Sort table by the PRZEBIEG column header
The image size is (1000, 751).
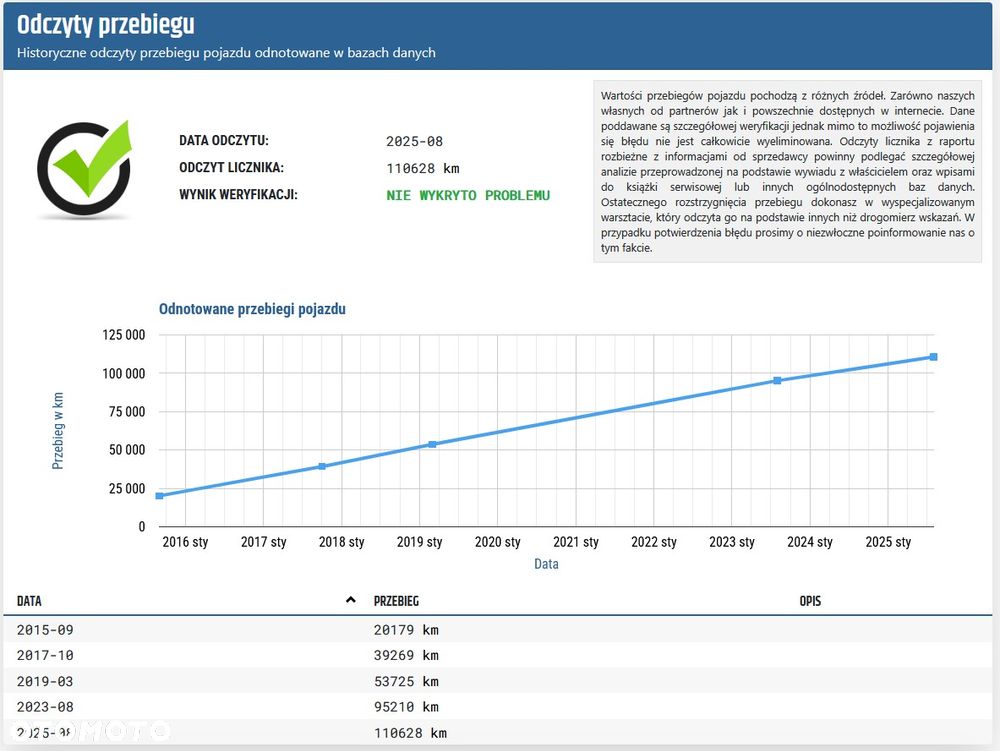(396, 601)
